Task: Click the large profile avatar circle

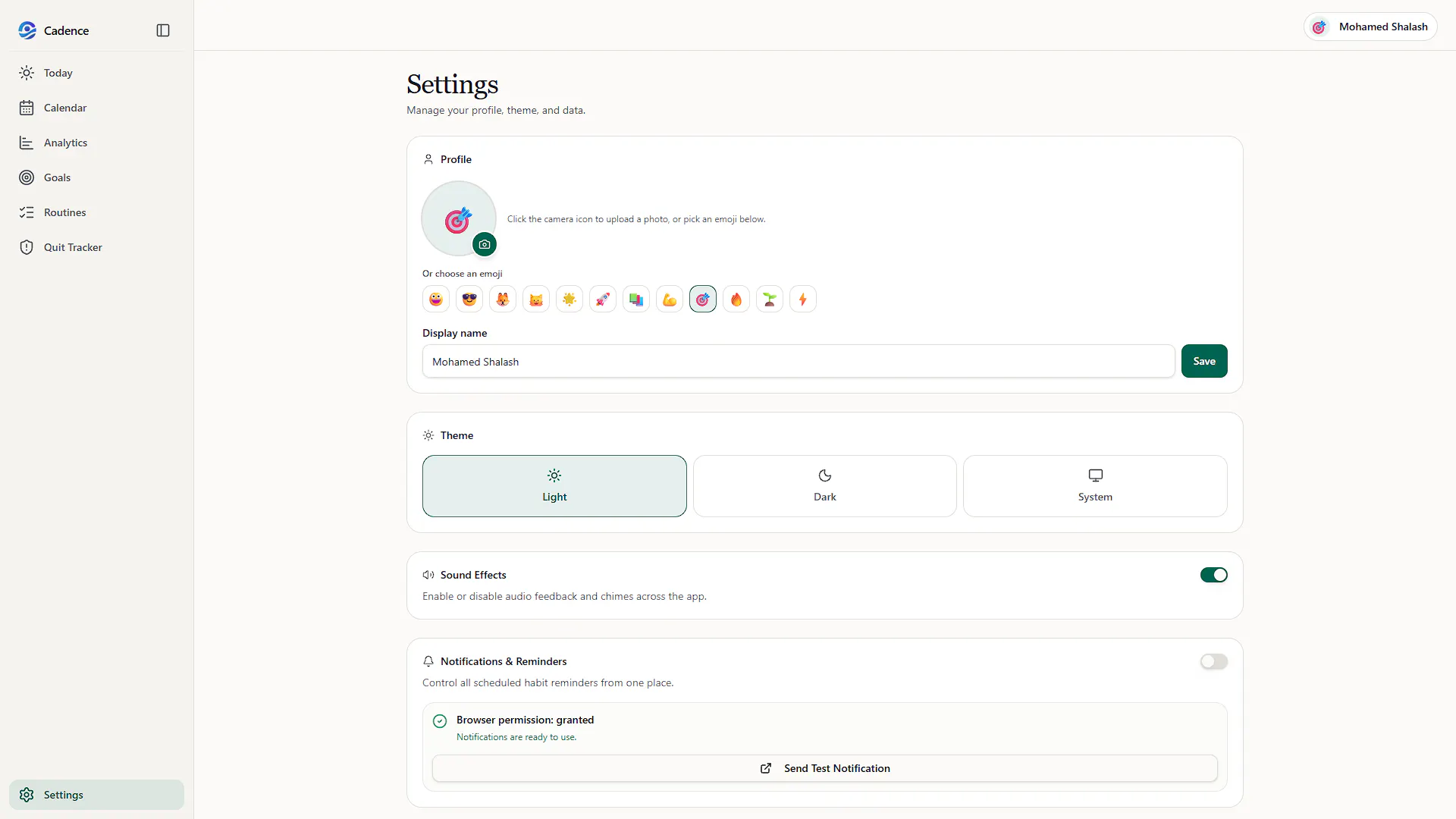Action: 459,218
